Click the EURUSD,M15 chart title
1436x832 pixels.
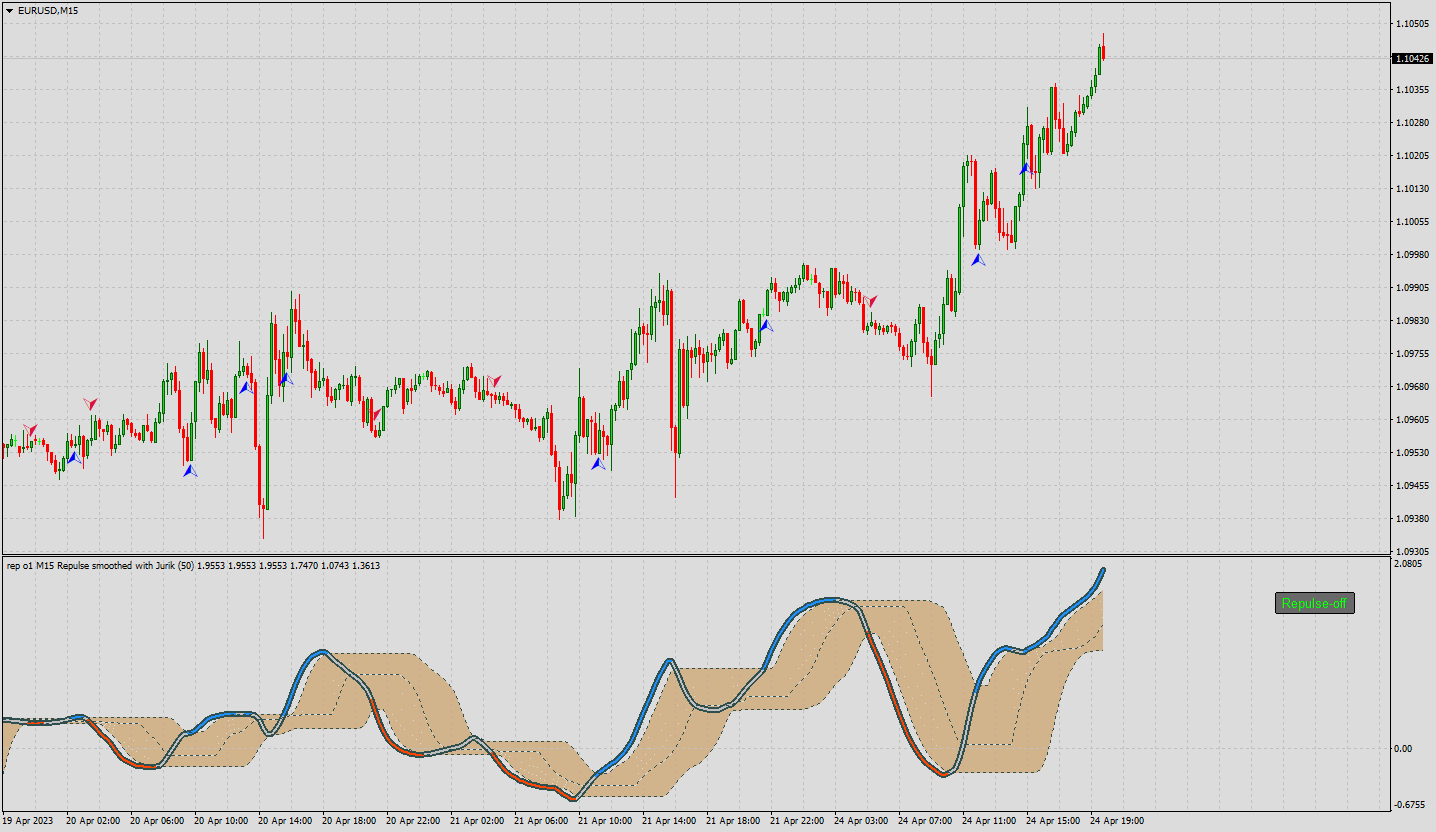pyautogui.click(x=48, y=10)
